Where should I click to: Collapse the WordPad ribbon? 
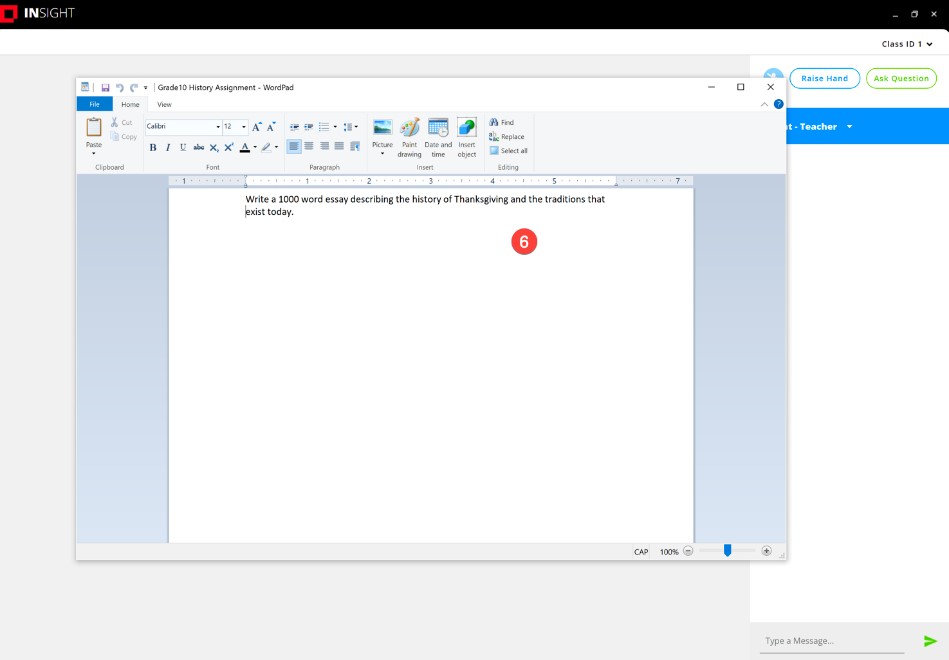pyautogui.click(x=764, y=104)
